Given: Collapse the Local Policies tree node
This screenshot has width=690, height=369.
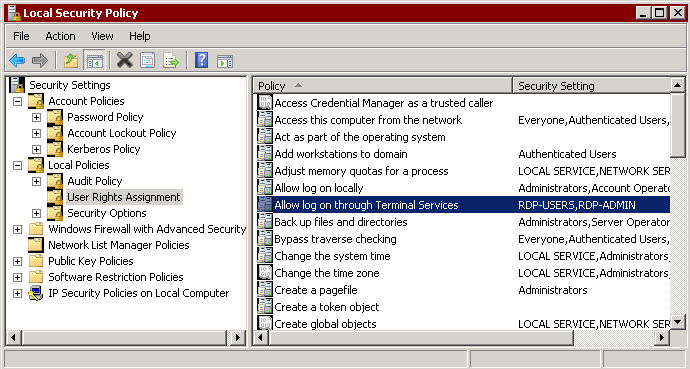Looking at the screenshot, I should 18,165.
